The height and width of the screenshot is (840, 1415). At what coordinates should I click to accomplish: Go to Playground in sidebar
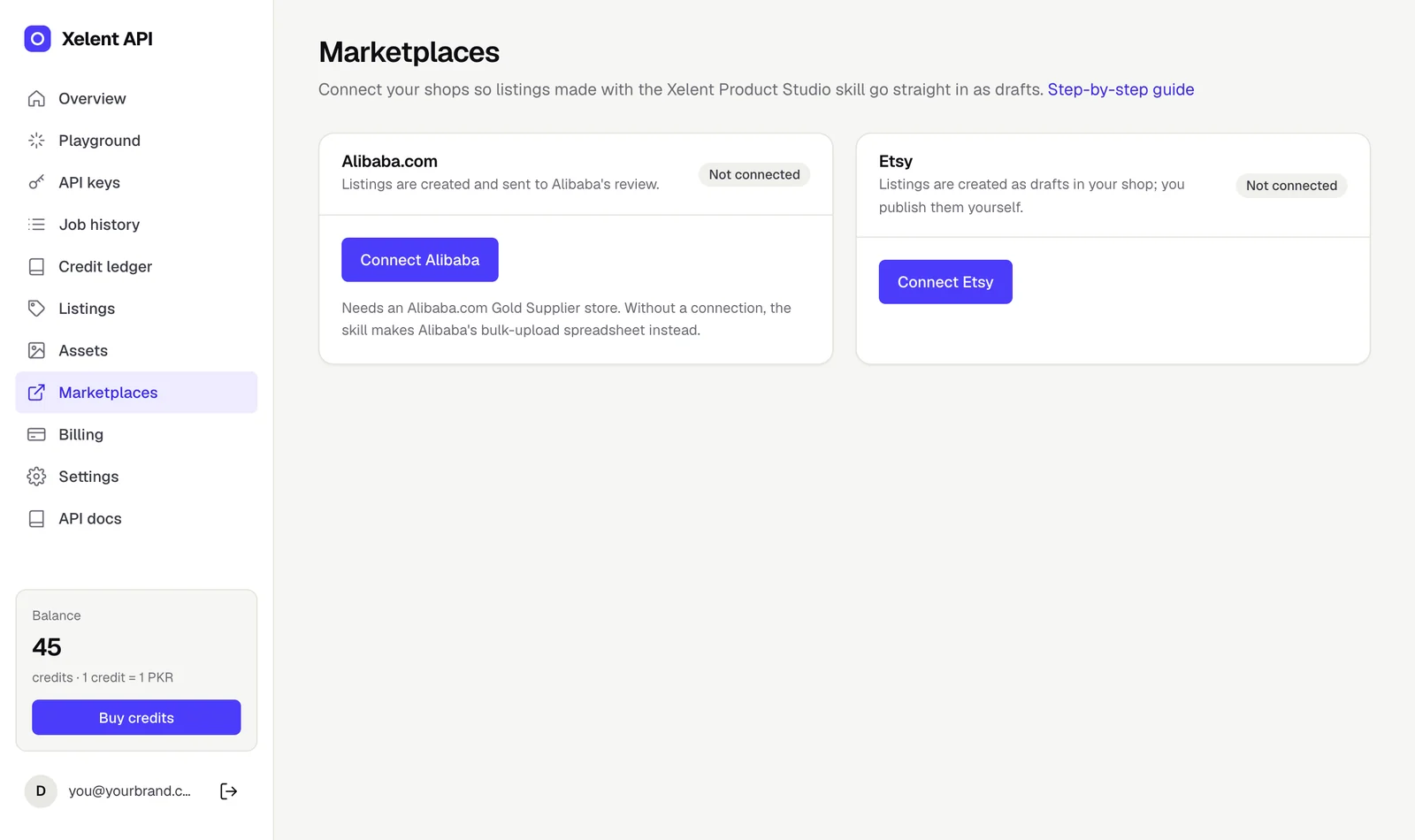pyautogui.click(x=136, y=141)
